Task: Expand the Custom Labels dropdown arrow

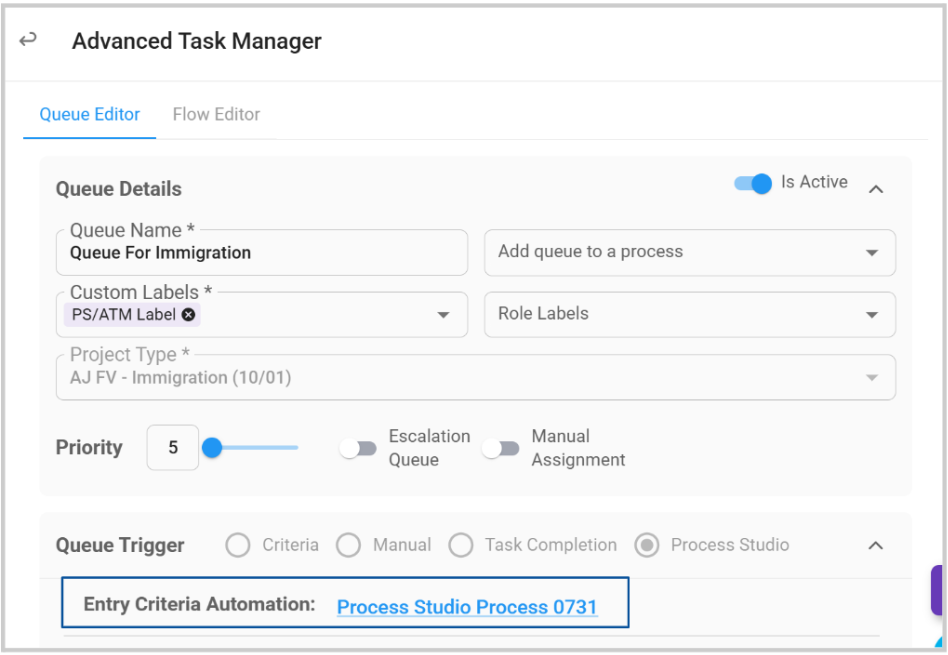Action: (443, 315)
